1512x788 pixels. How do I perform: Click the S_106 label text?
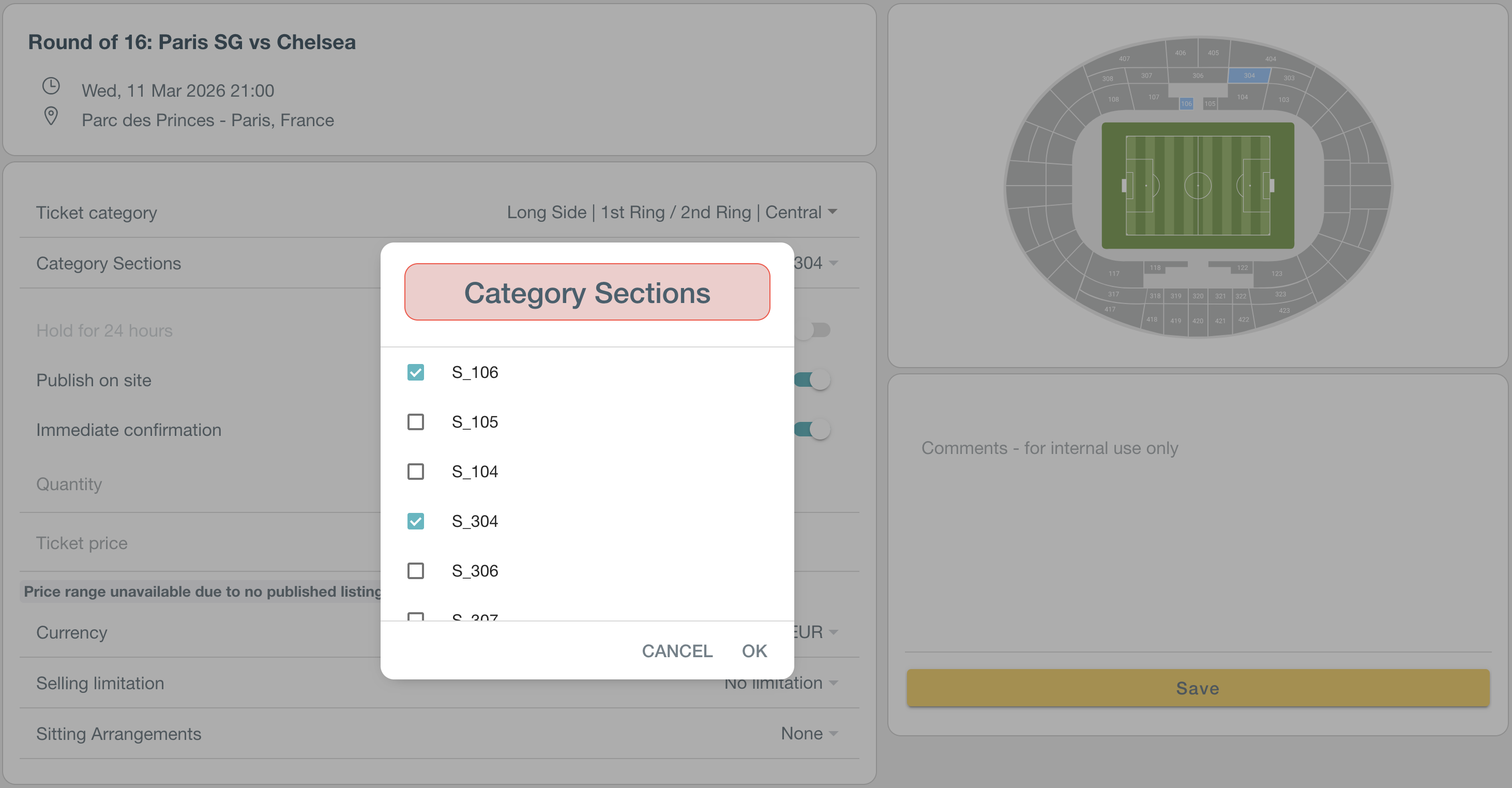474,372
